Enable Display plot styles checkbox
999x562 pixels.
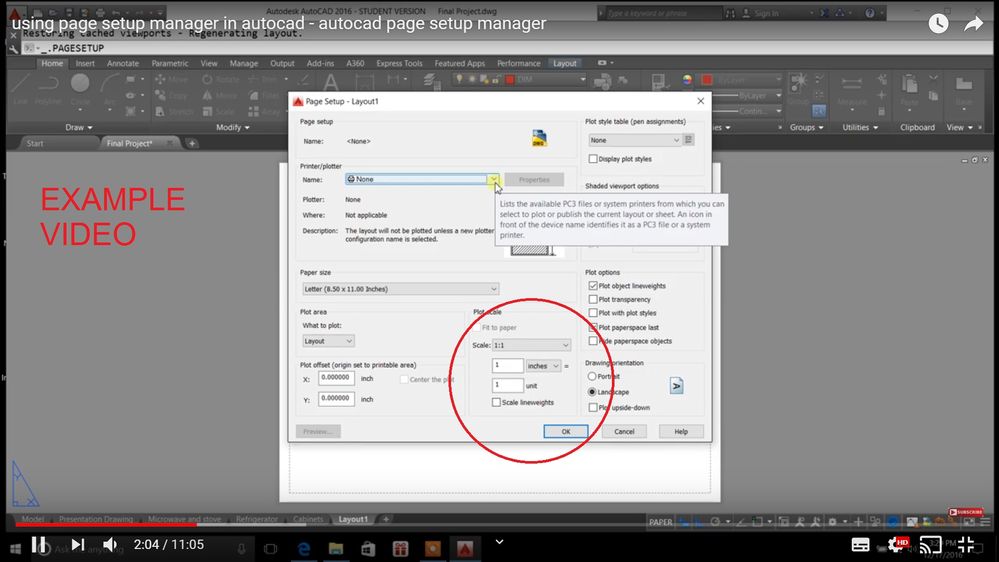593,159
